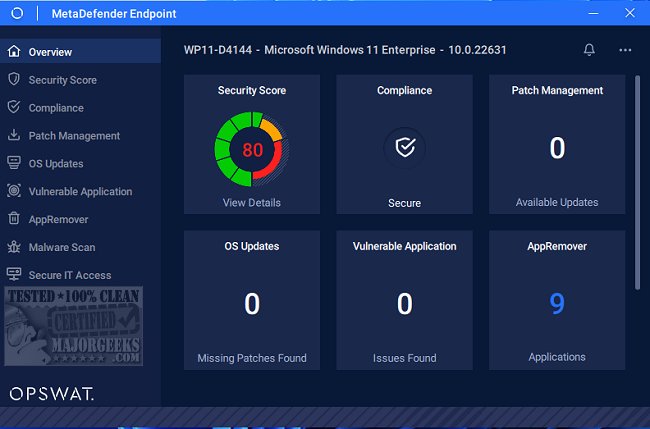Click the Compliance card title
The image size is (650, 429).
click(405, 90)
